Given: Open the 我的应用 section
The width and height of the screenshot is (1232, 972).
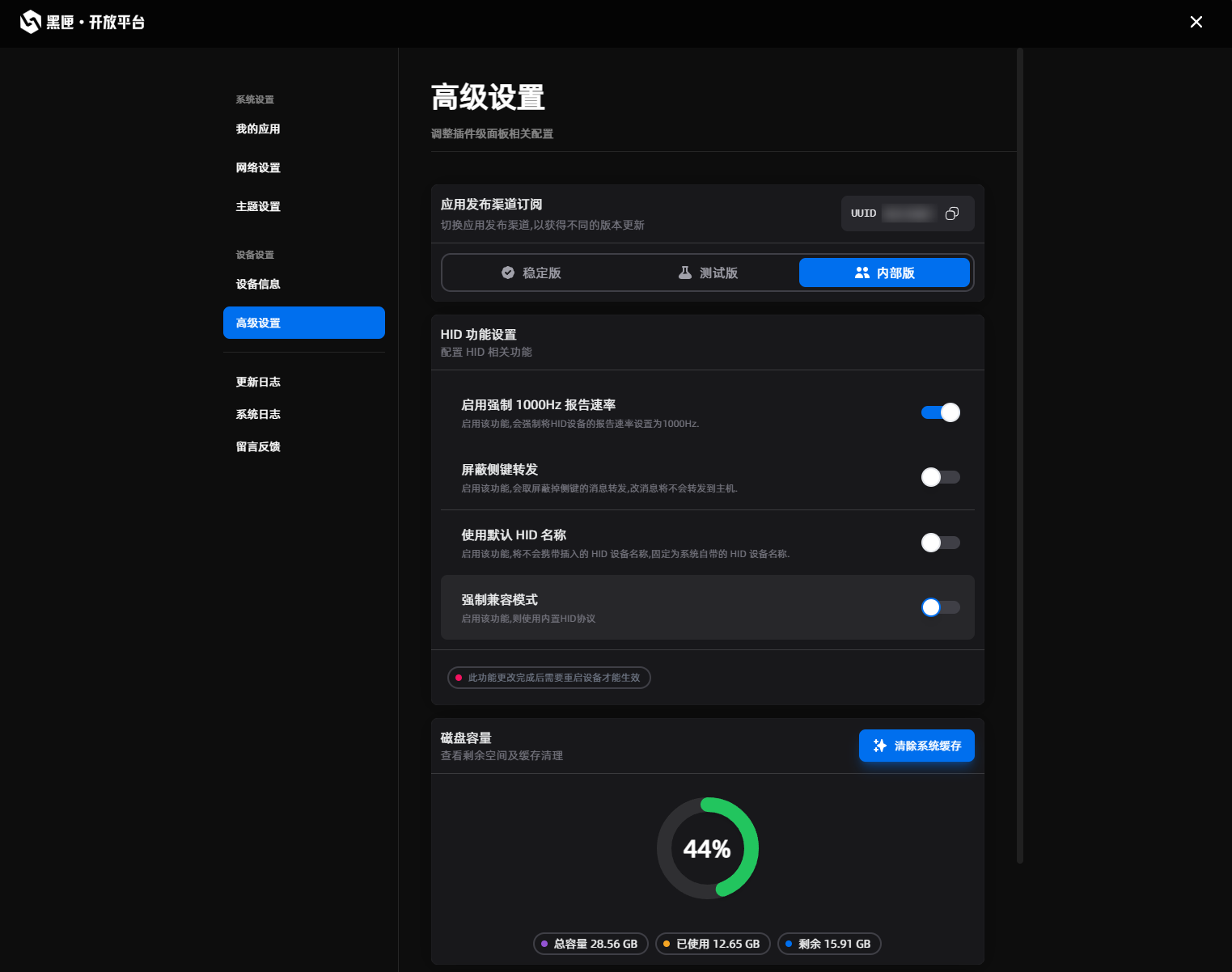Looking at the screenshot, I should (257, 129).
